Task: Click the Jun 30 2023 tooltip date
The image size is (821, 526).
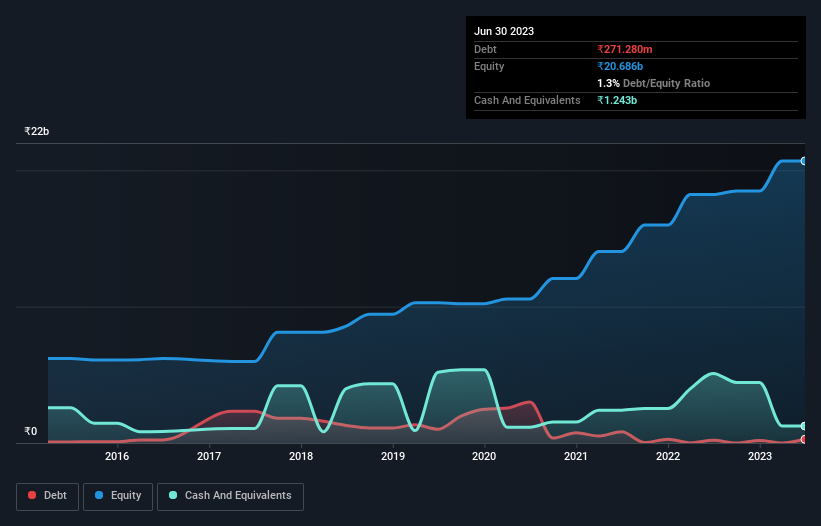Action: click(504, 31)
